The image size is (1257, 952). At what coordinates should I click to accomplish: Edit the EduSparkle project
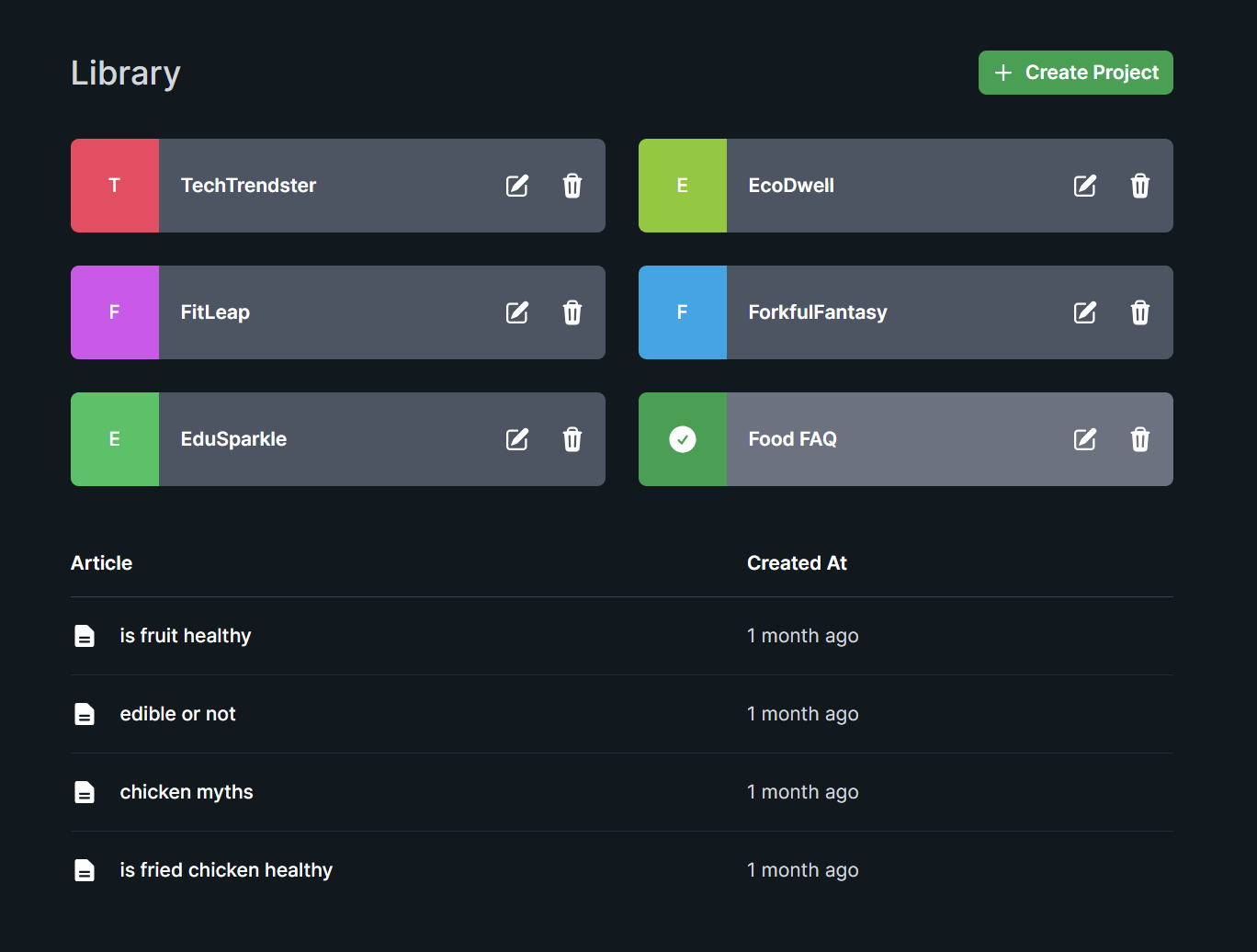[517, 439]
